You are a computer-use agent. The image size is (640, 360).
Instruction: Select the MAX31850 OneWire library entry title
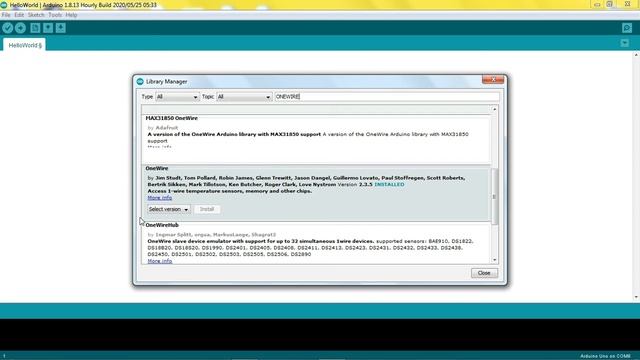point(171,118)
